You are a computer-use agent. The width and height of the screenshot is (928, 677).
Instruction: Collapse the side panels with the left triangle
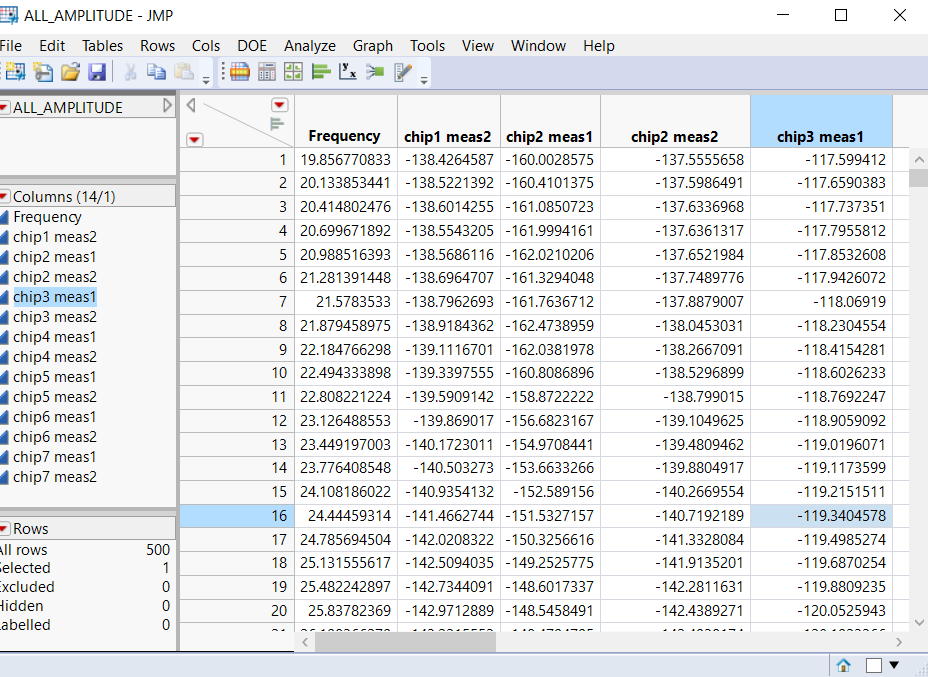click(191, 105)
